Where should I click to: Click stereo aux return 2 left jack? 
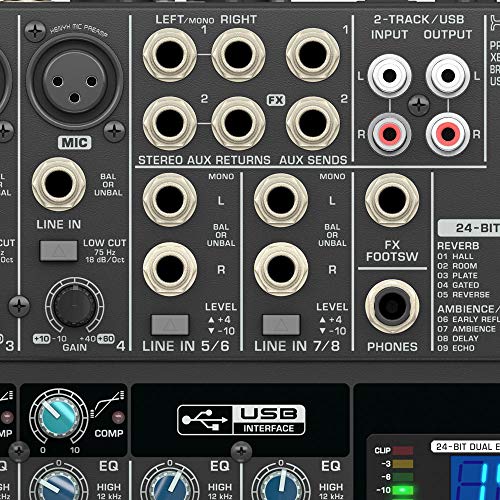[170, 123]
